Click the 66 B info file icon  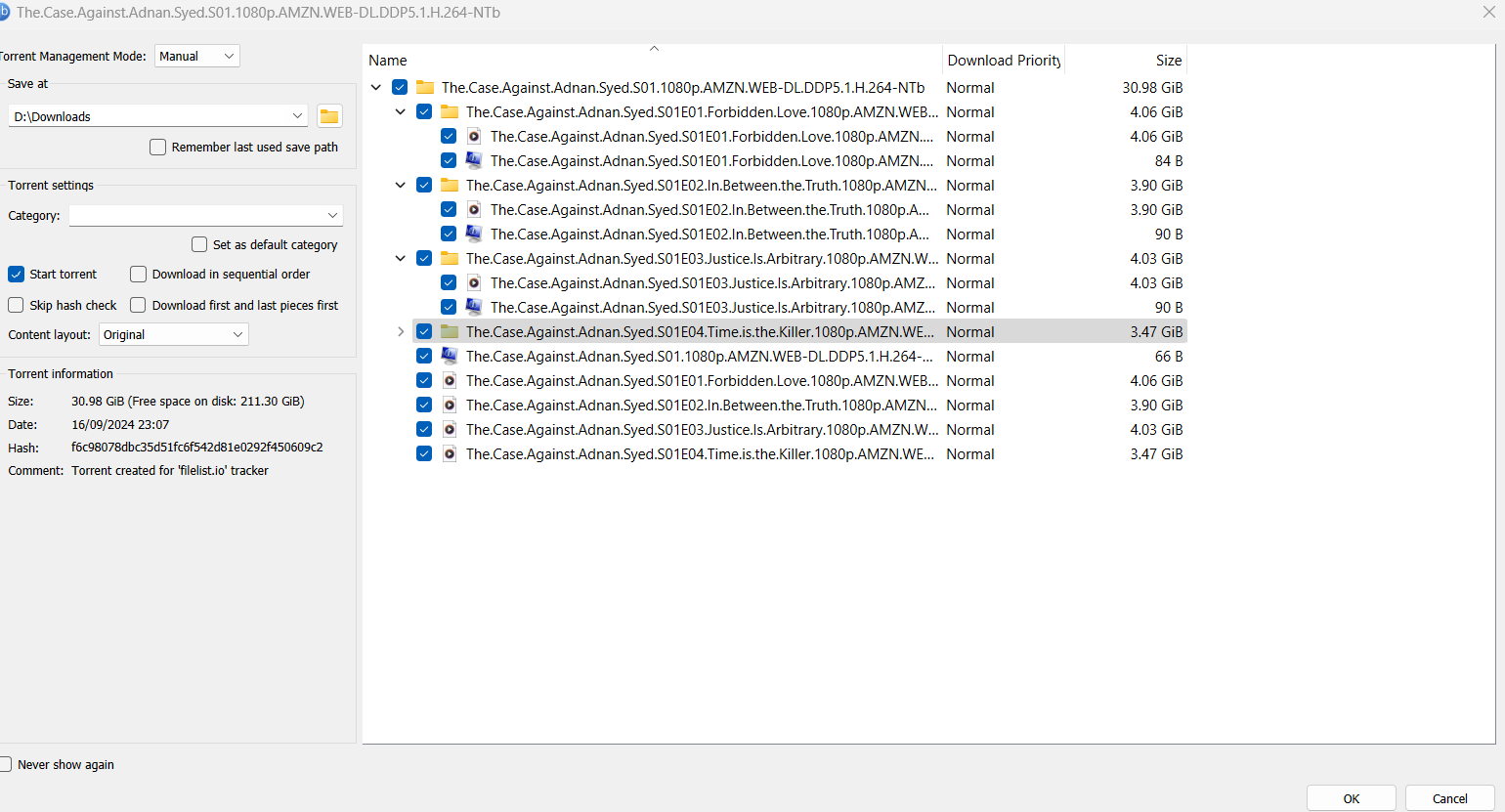450,357
